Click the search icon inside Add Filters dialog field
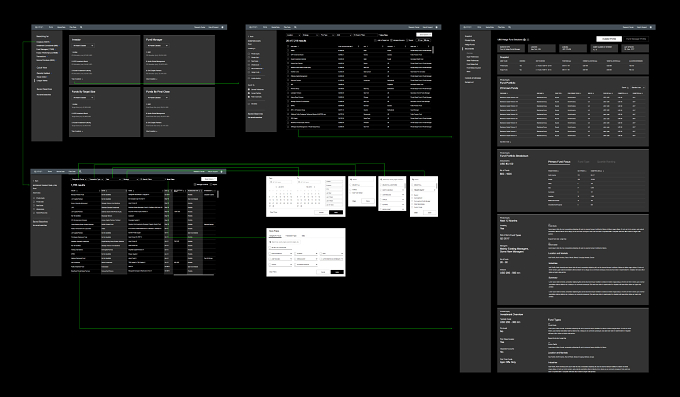This screenshot has width=680, height=397. [271, 242]
